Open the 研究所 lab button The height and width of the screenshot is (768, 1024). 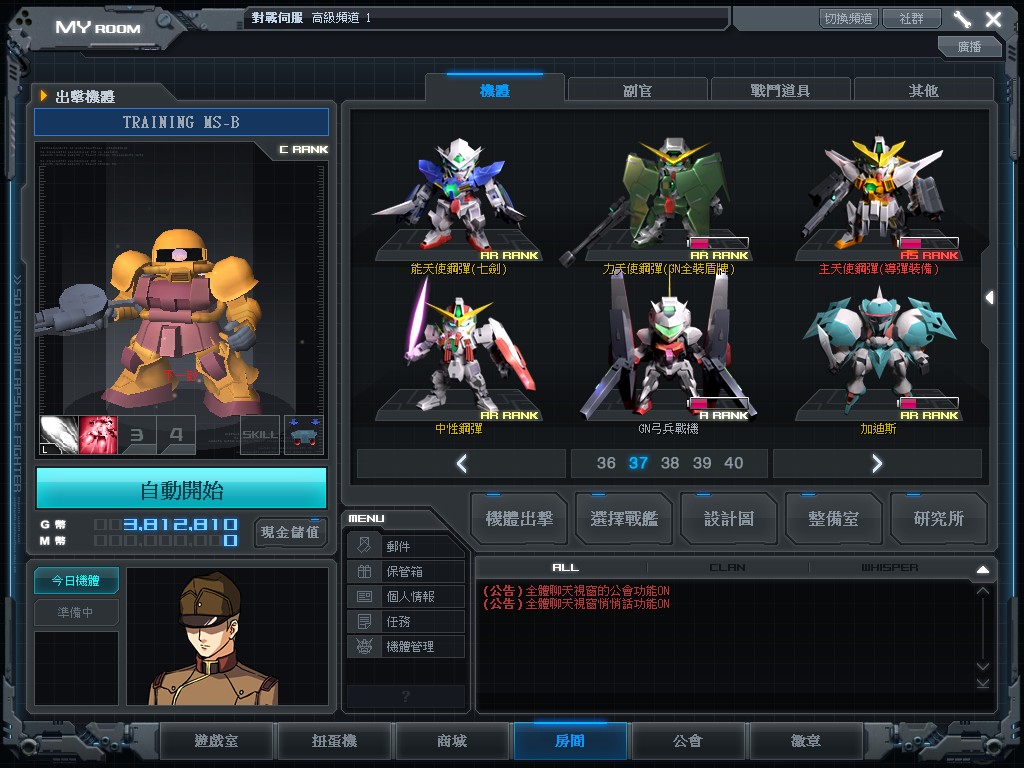(938, 519)
